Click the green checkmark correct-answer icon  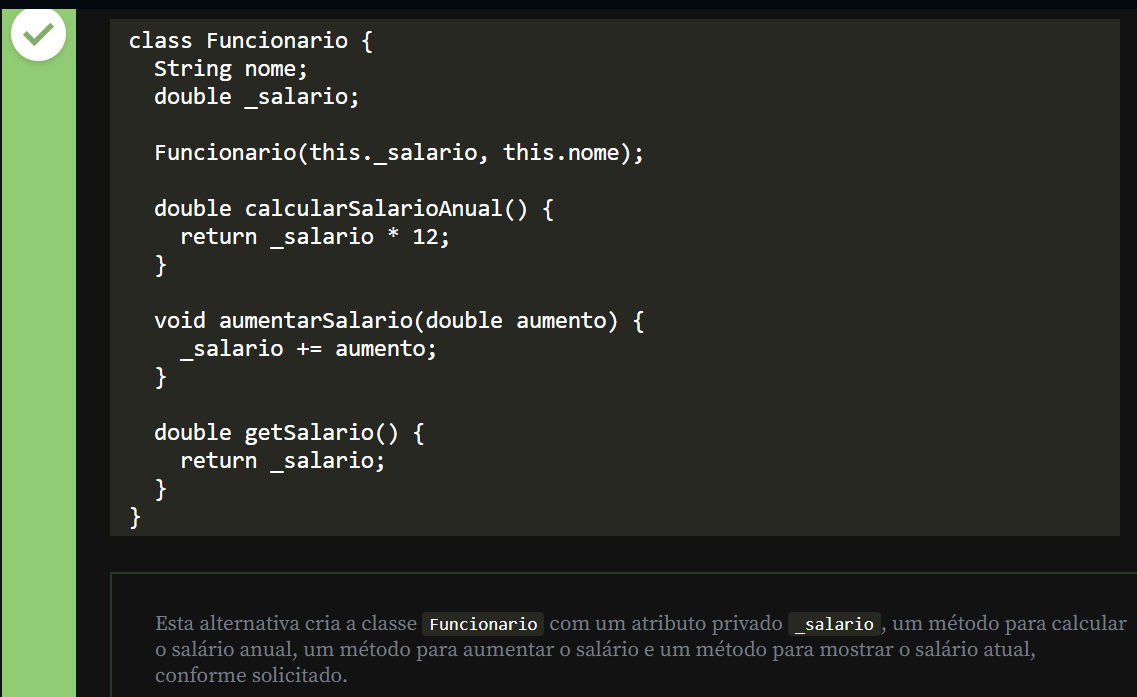pos(38,35)
